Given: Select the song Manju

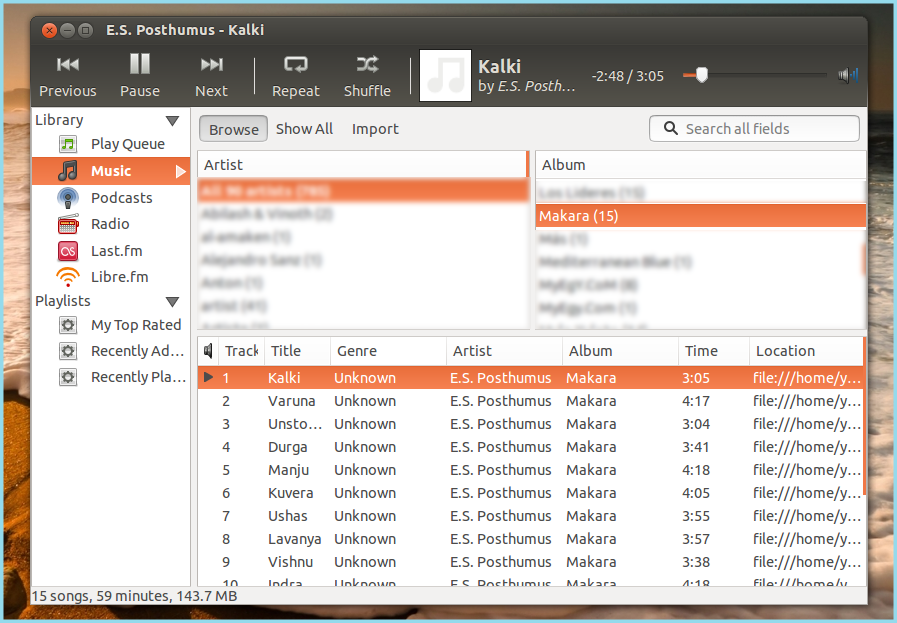Looking at the screenshot, I should click(288, 470).
